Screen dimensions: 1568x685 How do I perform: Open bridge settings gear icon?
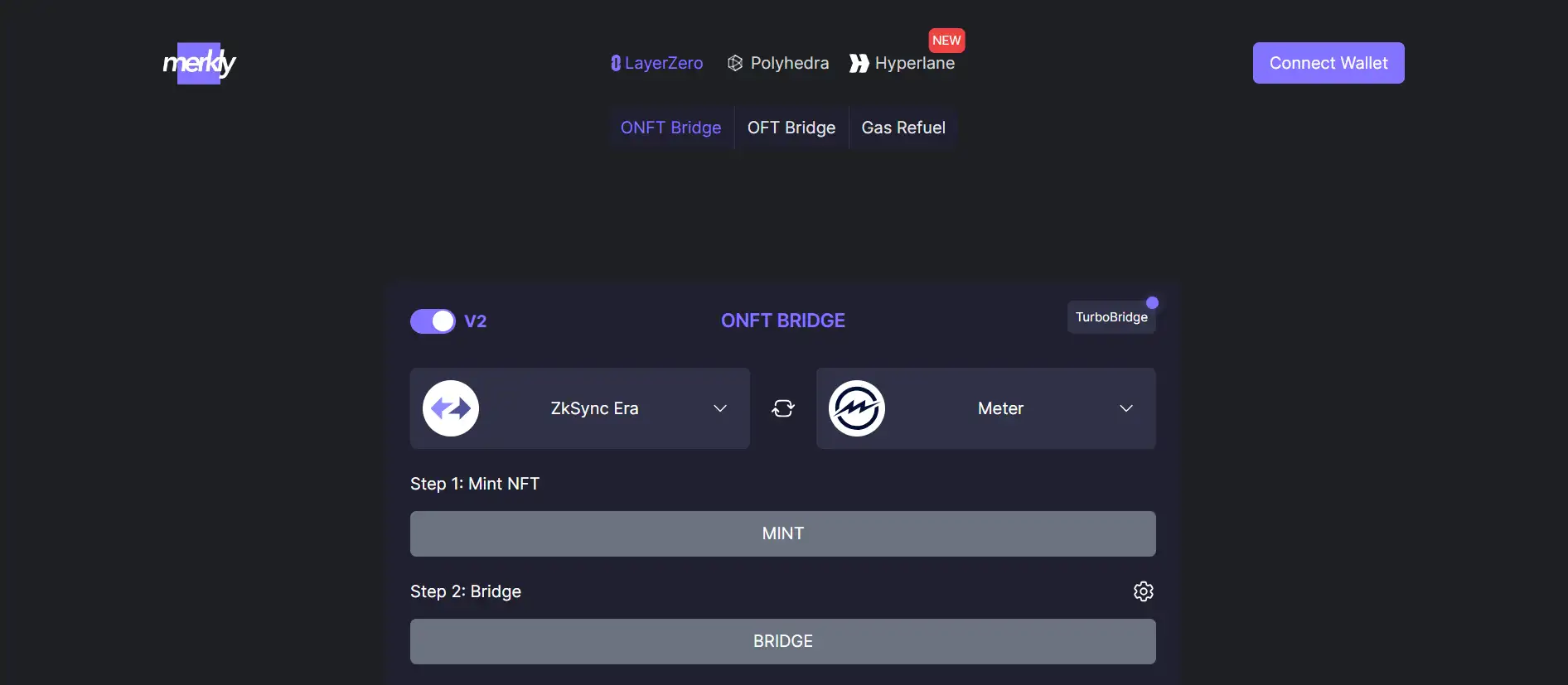point(1144,591)
